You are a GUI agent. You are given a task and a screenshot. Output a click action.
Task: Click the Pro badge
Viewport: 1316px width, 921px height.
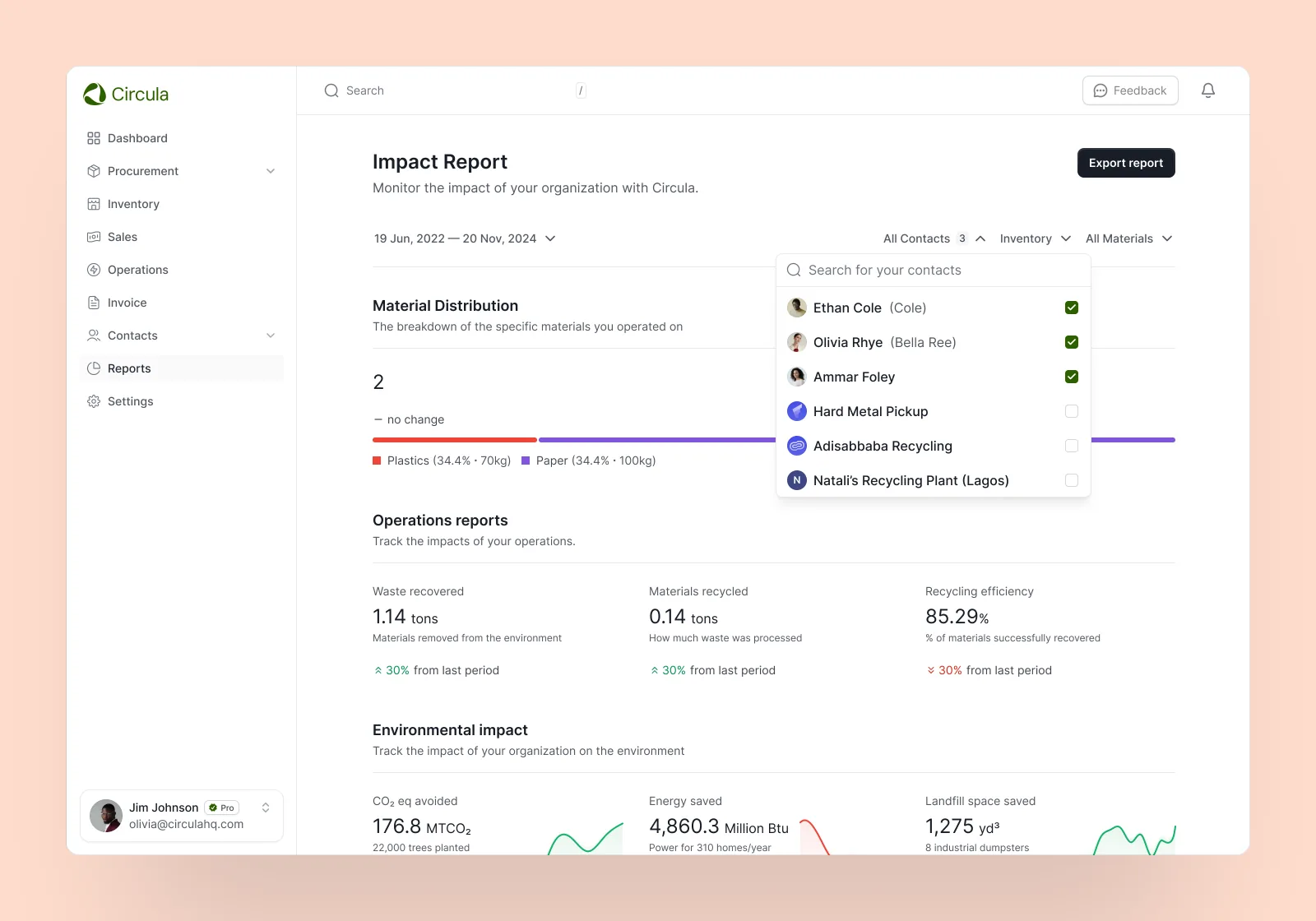pos(222,808)
